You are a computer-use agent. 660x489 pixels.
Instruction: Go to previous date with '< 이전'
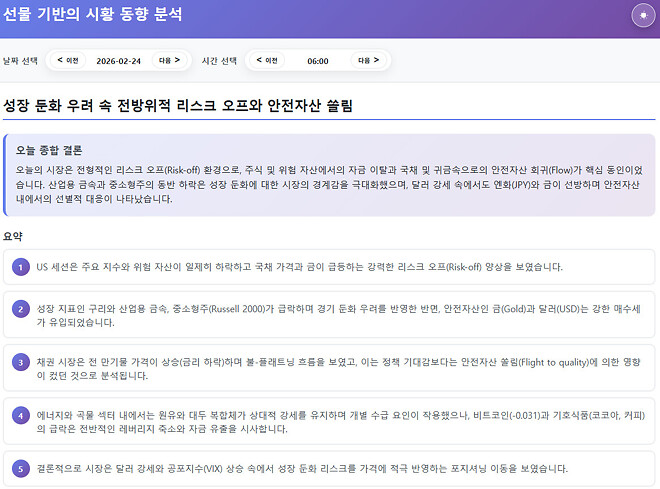68,60
